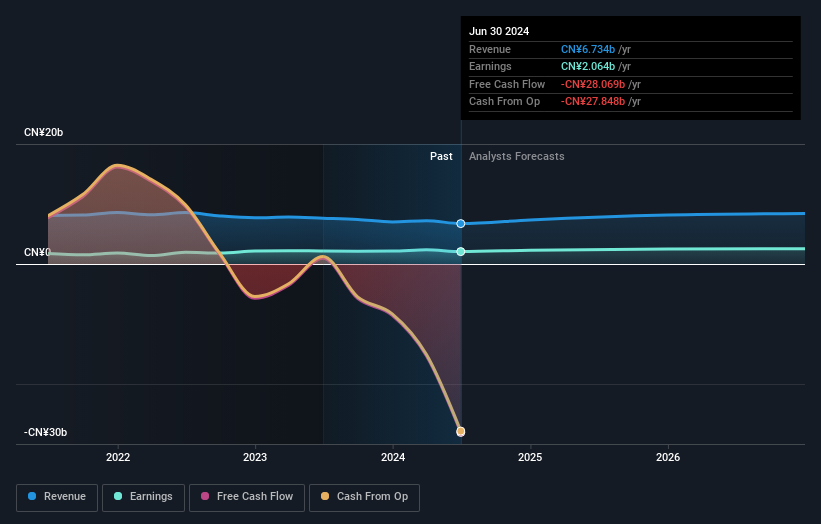
Task: Click the CN¥2.064b earnings value
Action: pyautogui.click(x=588, y=66)
